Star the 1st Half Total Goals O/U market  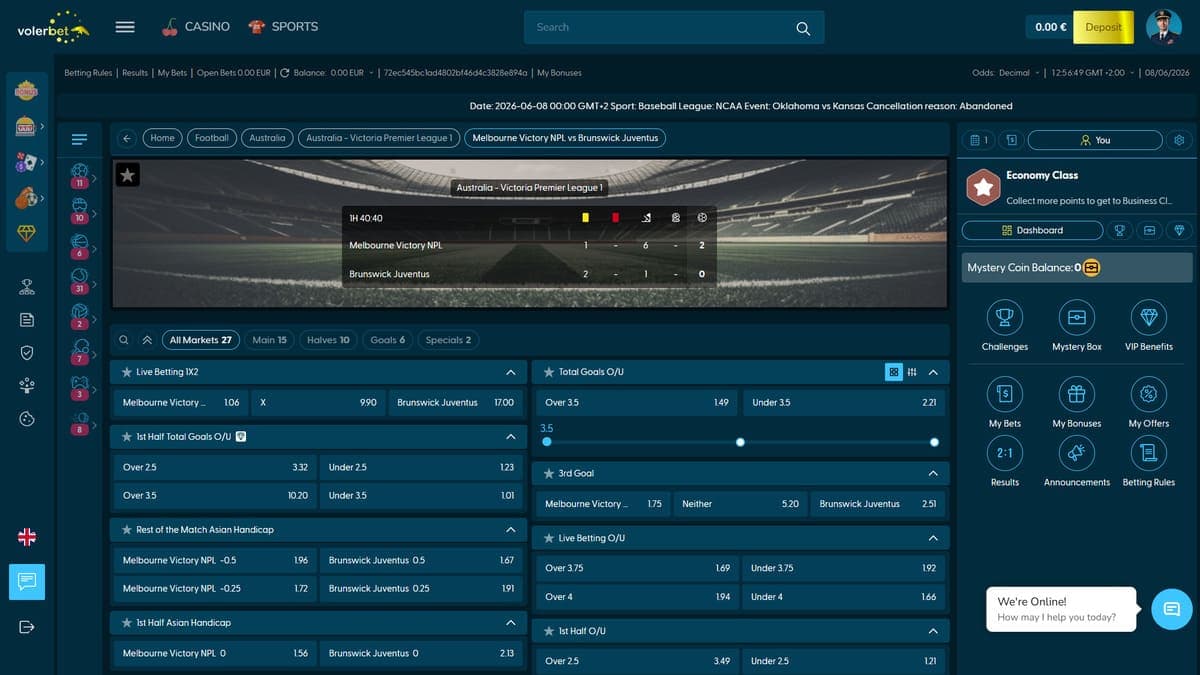pos(127,437)
